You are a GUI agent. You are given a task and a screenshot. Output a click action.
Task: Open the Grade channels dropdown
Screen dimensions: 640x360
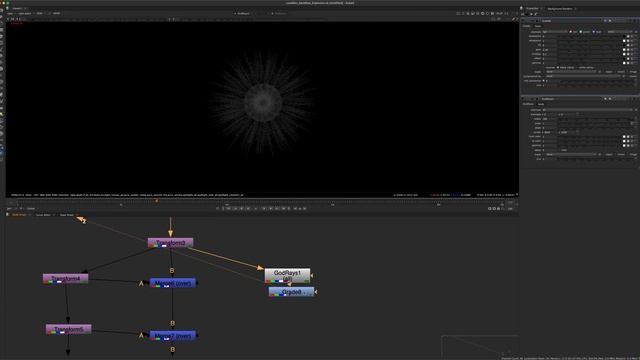(x=555, y=32)
